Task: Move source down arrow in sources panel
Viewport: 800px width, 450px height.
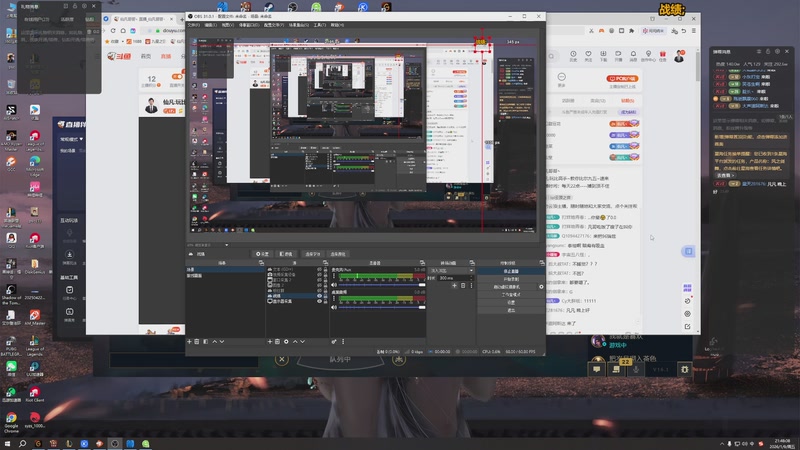Action: [303, 341]
